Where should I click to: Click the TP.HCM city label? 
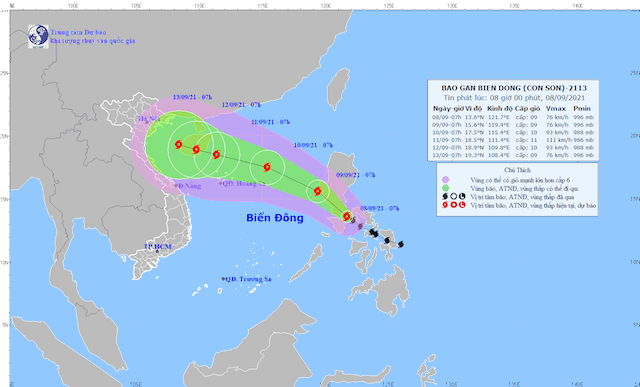pos(158,247)
